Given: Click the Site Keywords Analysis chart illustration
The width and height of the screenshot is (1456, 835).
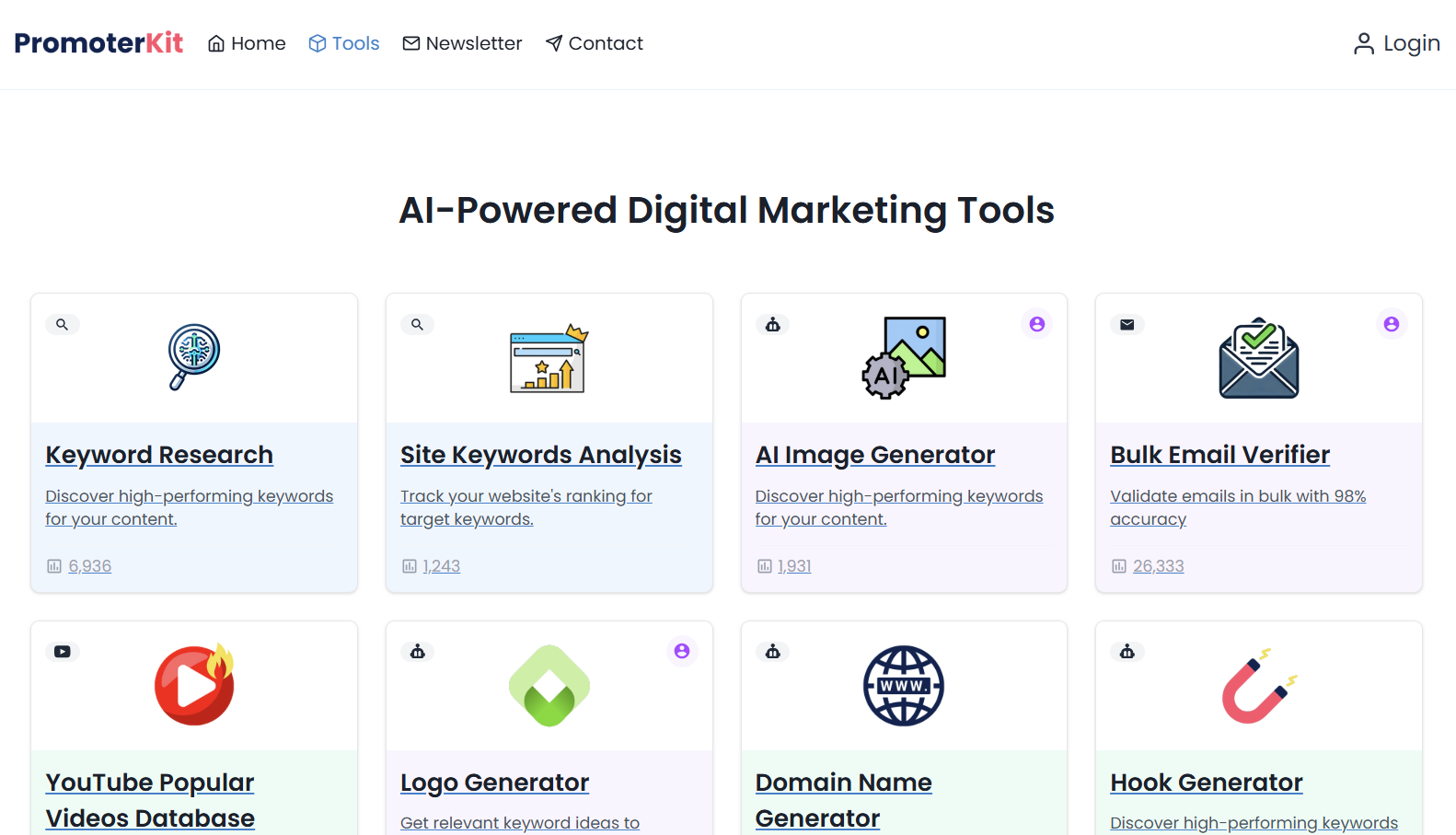Looking at the screenshot, I should click(x=549, y=358).
